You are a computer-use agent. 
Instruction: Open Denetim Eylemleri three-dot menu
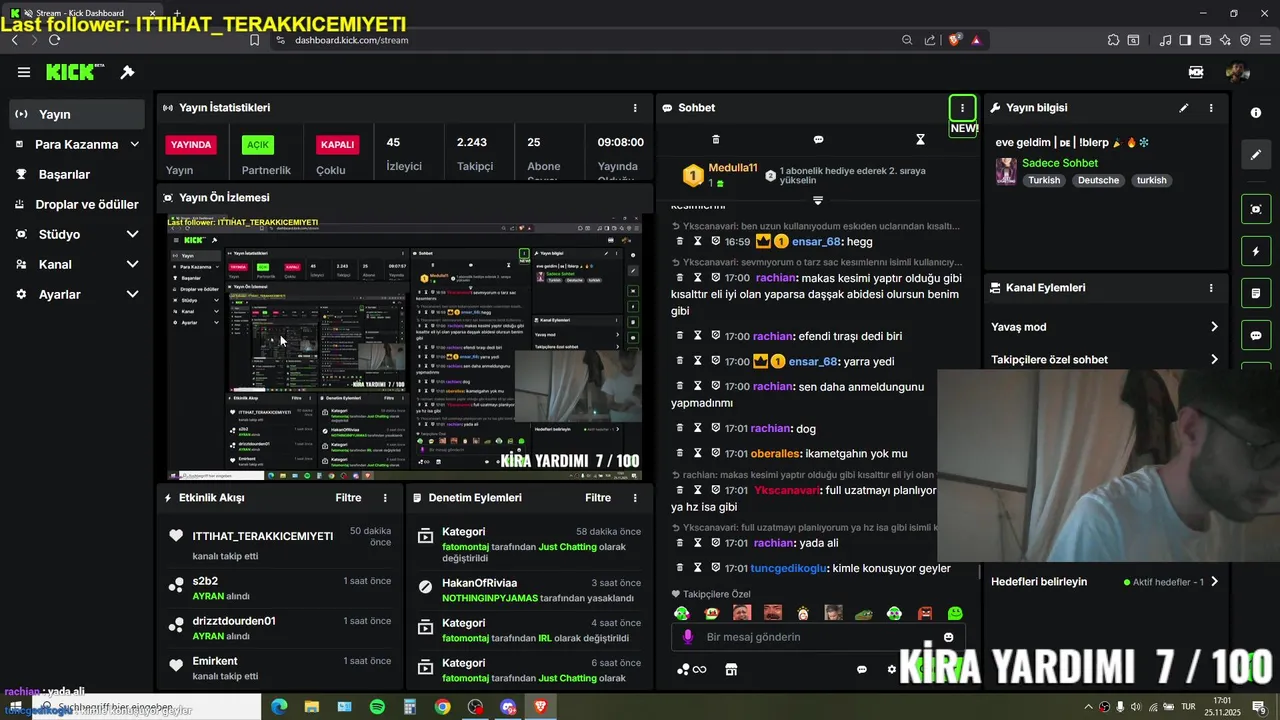[635, 497]
